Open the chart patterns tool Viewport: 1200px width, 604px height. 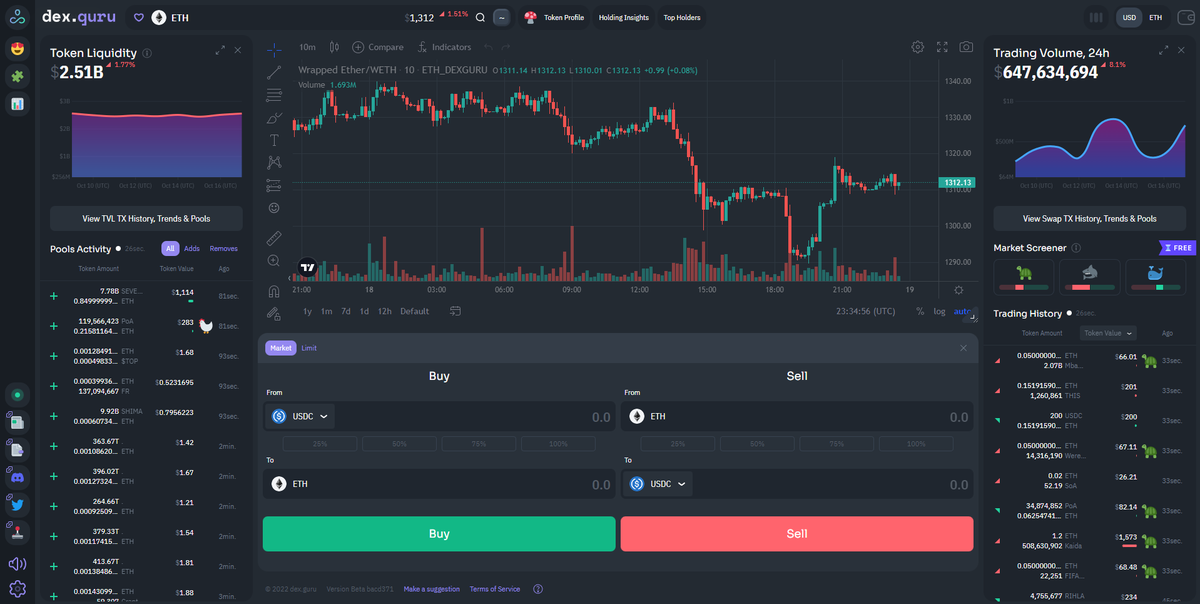coord(274,163)
